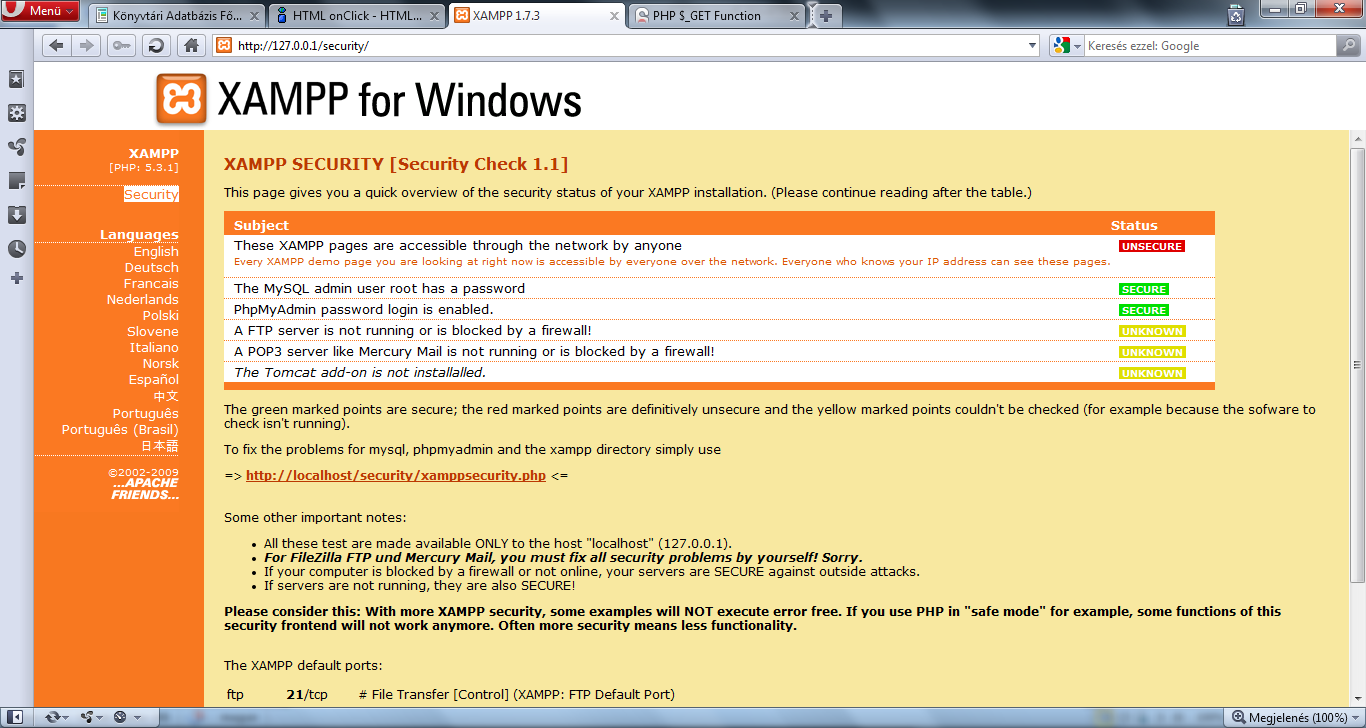Viewport: 1366px width, 728px height.
Task: Open a new tab with the plus button
Action: pyautogui.click(x=826, y=16)
